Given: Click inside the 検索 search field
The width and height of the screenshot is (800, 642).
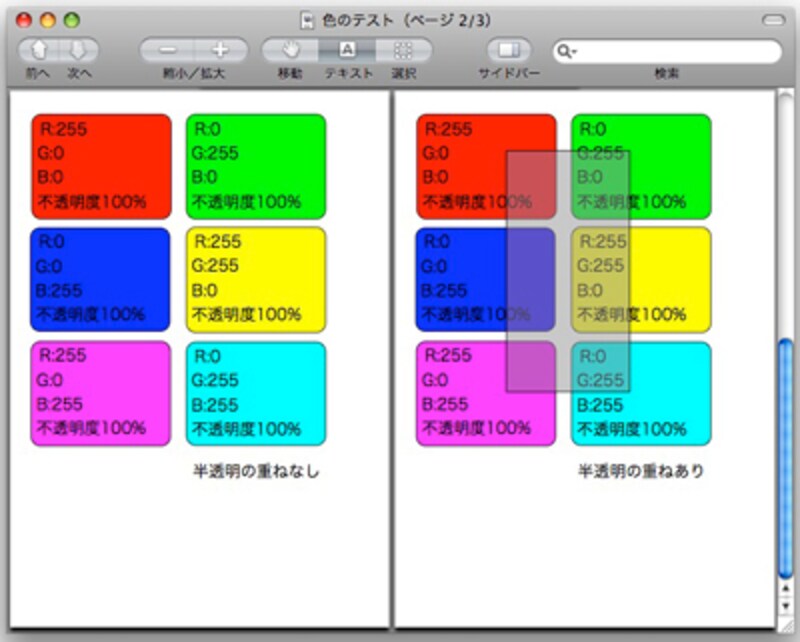Looking at the screenshot, I should [670, 48].
